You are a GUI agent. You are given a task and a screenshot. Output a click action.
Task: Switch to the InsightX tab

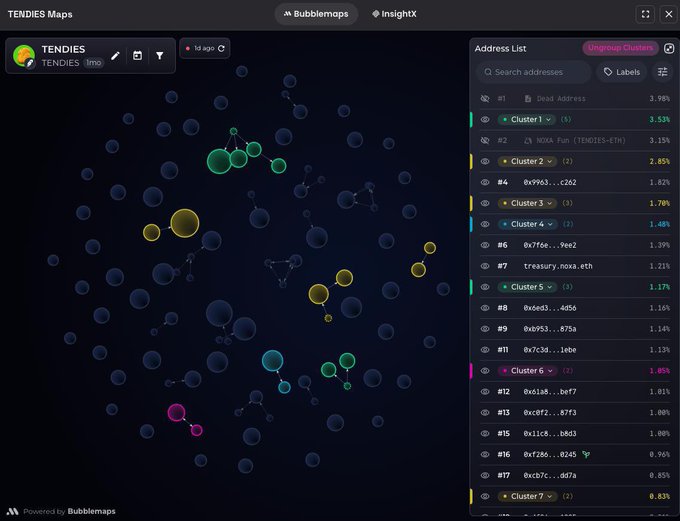pos(394,14)
